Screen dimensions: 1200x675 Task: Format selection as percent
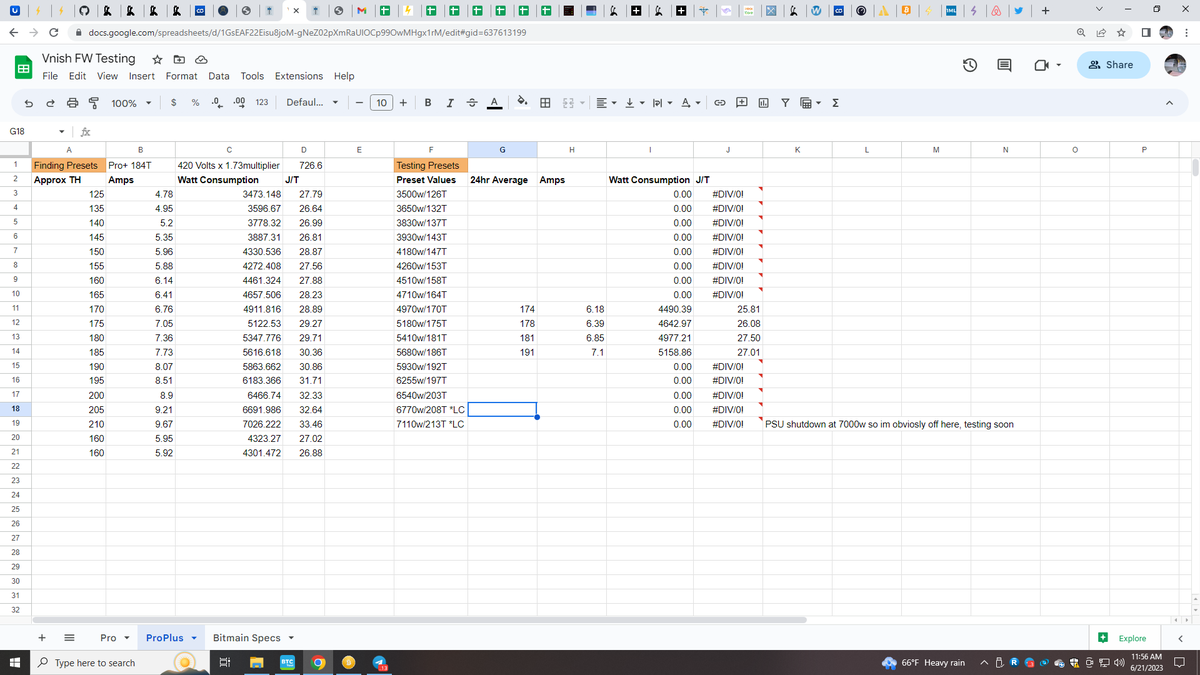pos(196,102)
